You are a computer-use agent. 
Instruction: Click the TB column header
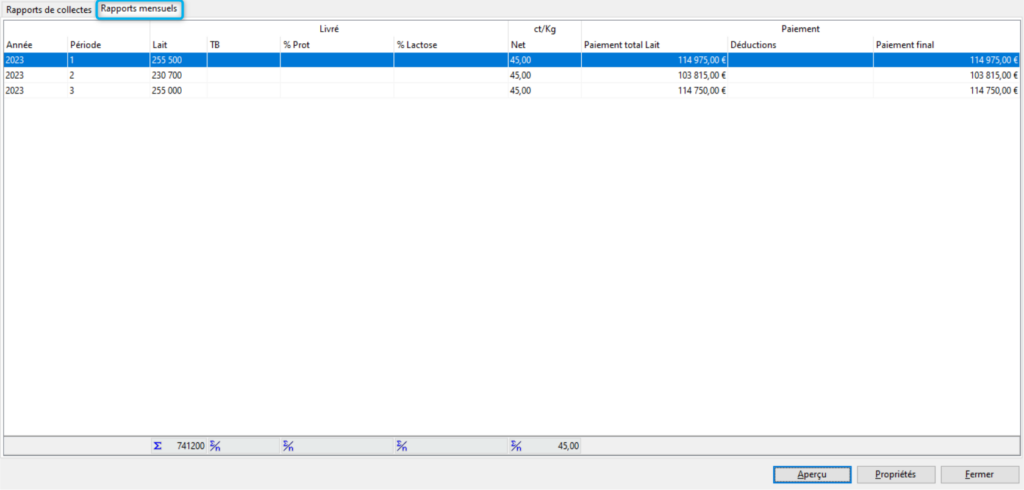(x=244, y=44)
